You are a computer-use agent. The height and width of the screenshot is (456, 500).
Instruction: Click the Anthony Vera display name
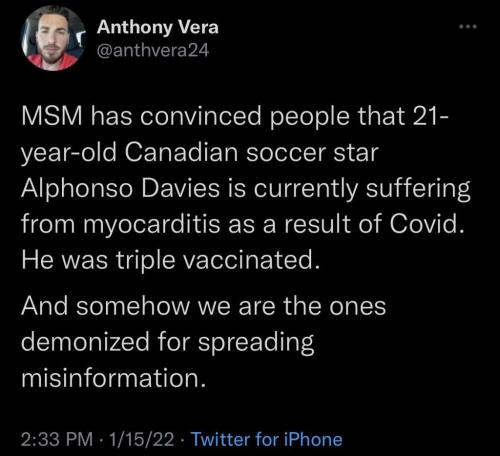point(158,27)
